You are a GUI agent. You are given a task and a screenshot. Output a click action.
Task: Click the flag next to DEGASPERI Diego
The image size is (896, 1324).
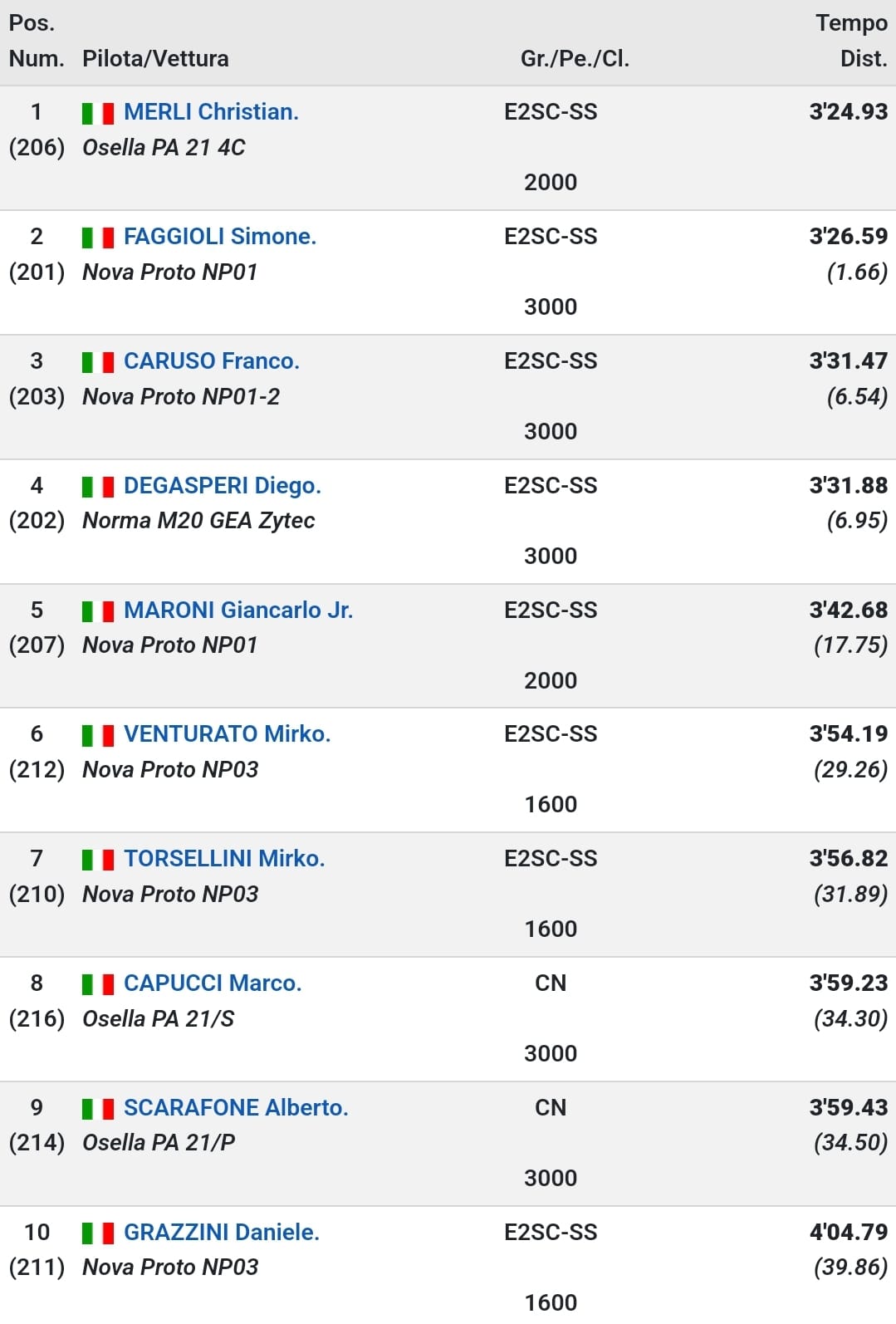(x=98, y=487)
